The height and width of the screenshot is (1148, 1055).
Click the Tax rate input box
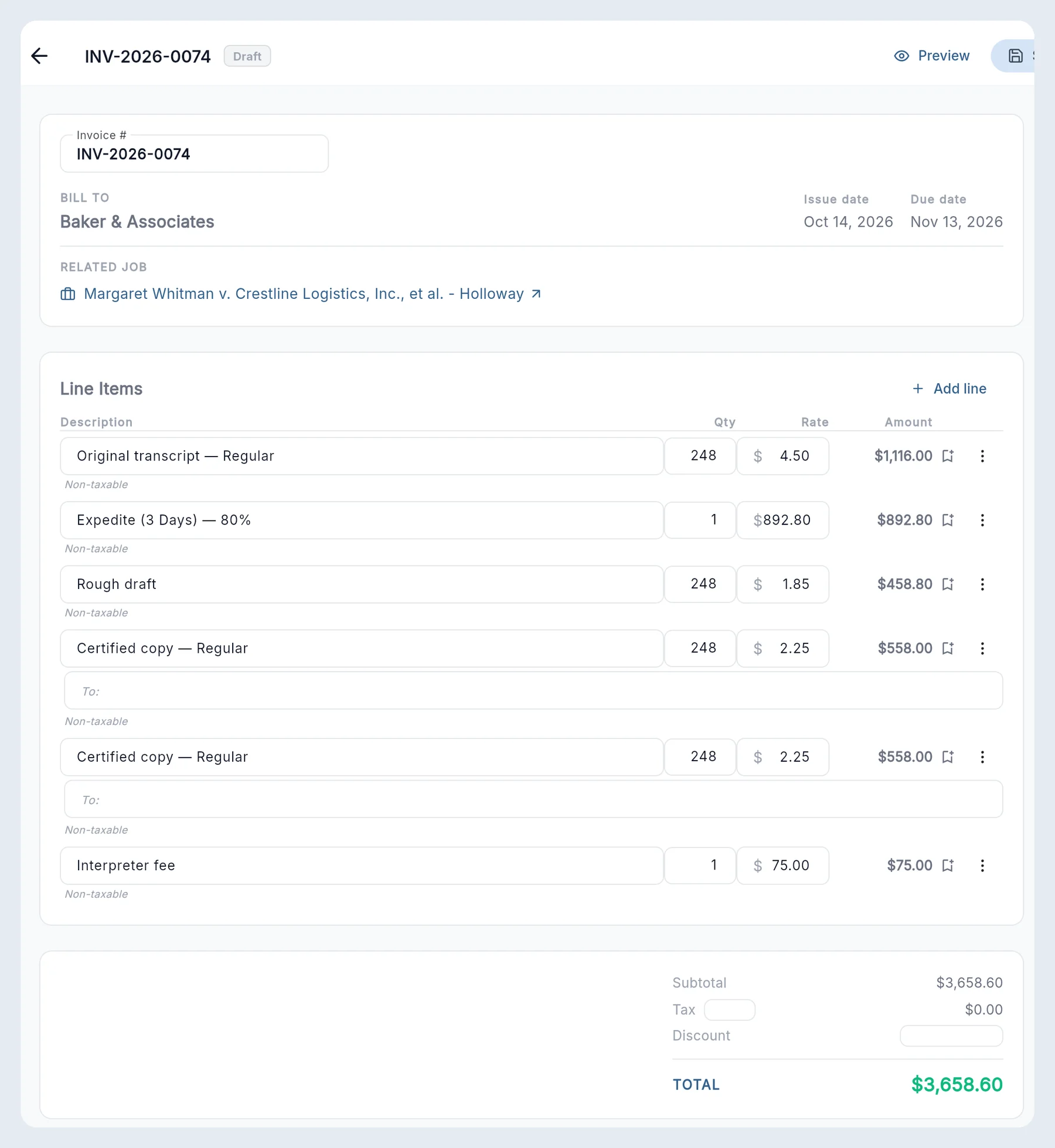(729, 1010)
